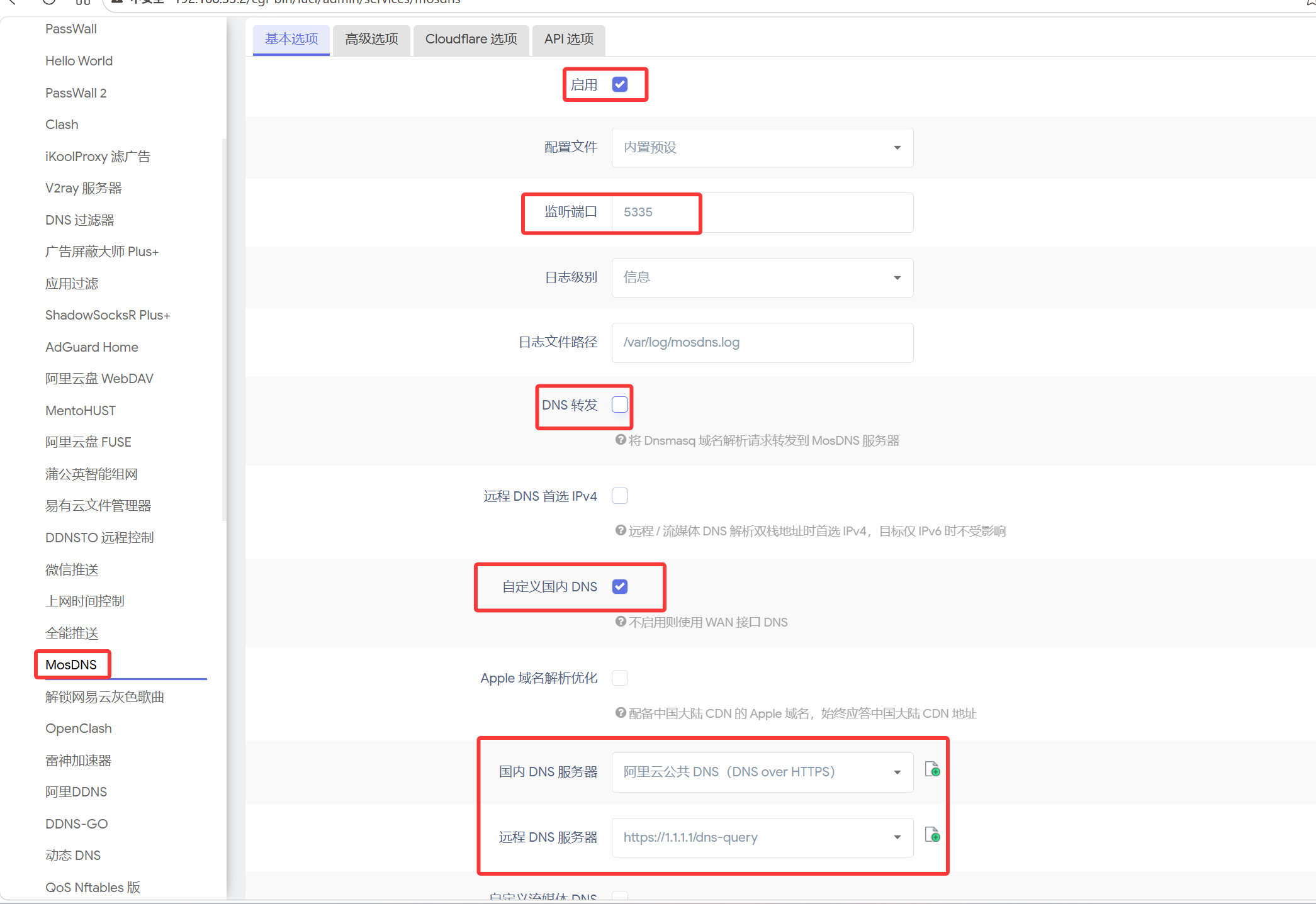The image size is (1316, 904).
Task: Click help icon under 远程 DNS 首选 IPv4
Action: [x=621, y=530]
